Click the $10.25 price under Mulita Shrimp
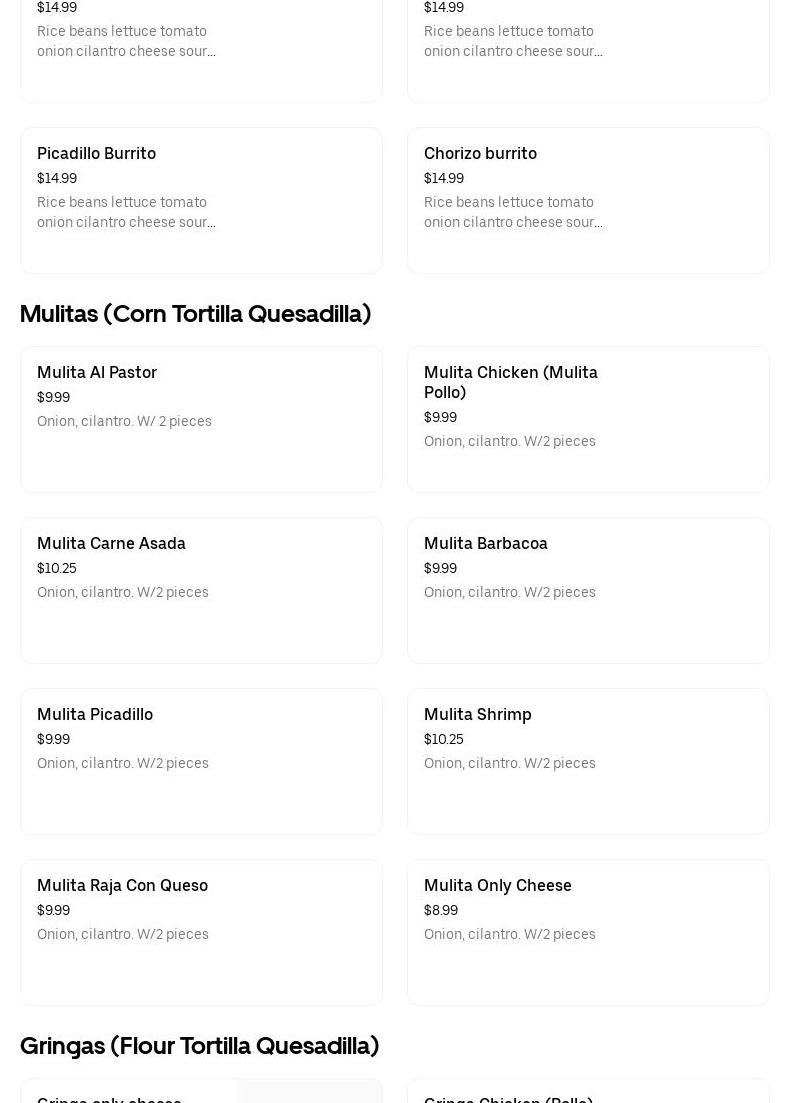Viewport: 804px width, 1103px height. click(x=444, y=740)
